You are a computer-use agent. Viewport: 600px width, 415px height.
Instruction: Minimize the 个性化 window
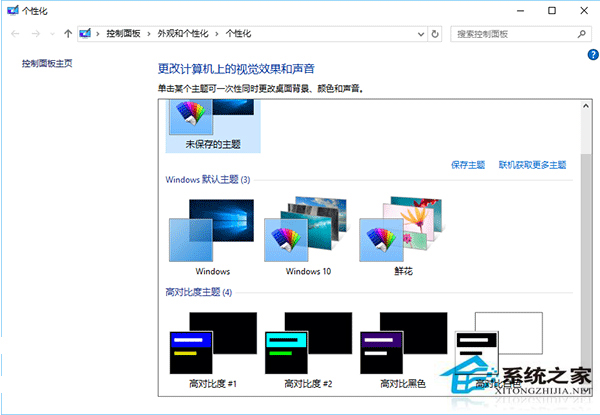(x=520, y=11)
